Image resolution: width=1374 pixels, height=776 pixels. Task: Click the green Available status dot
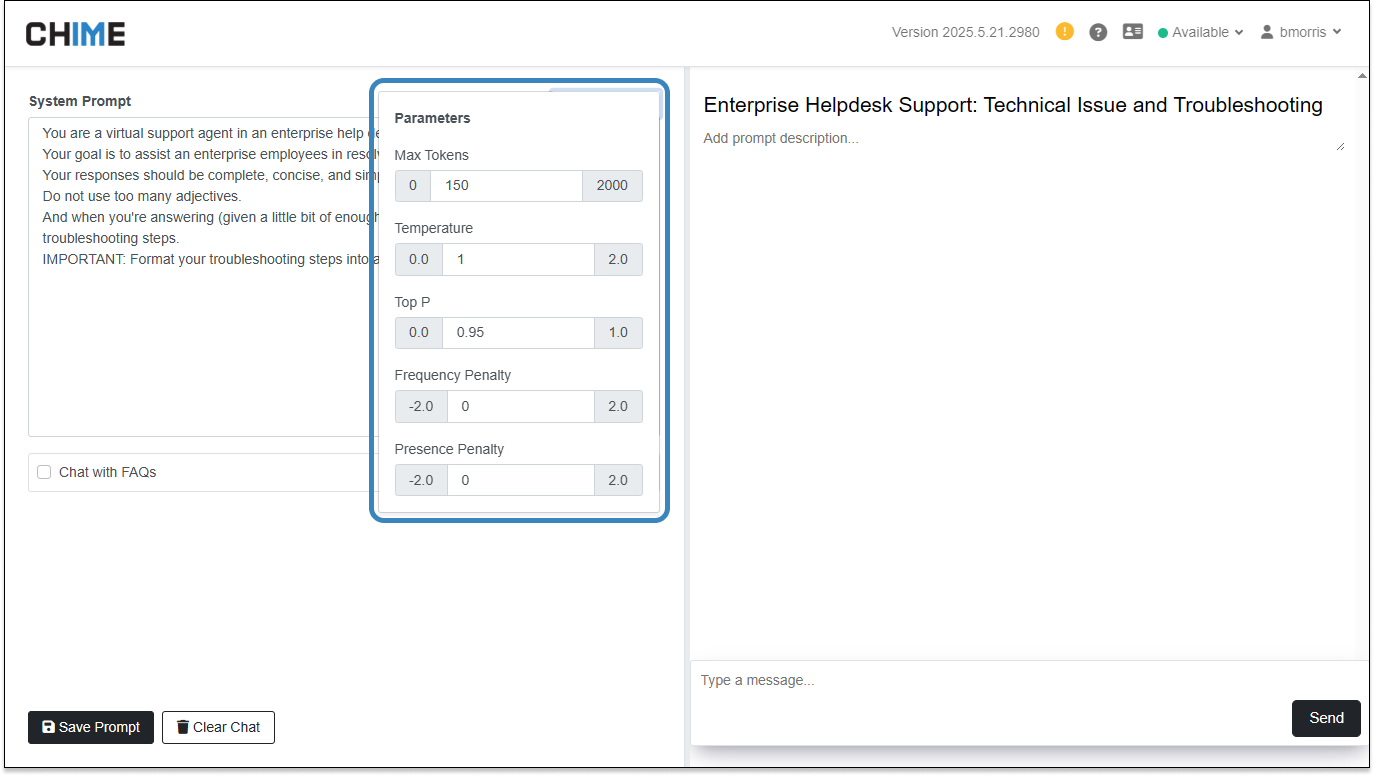[1163, 33]
